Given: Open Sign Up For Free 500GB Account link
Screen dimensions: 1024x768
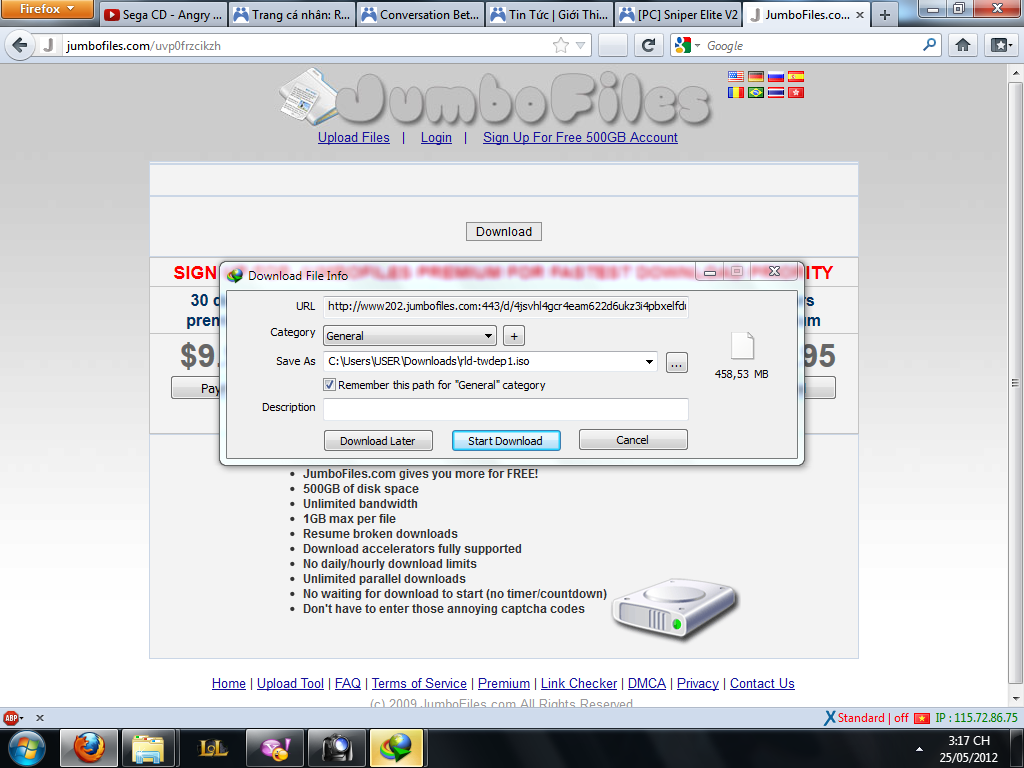Looking at the screenshot, I should point(580,138).
